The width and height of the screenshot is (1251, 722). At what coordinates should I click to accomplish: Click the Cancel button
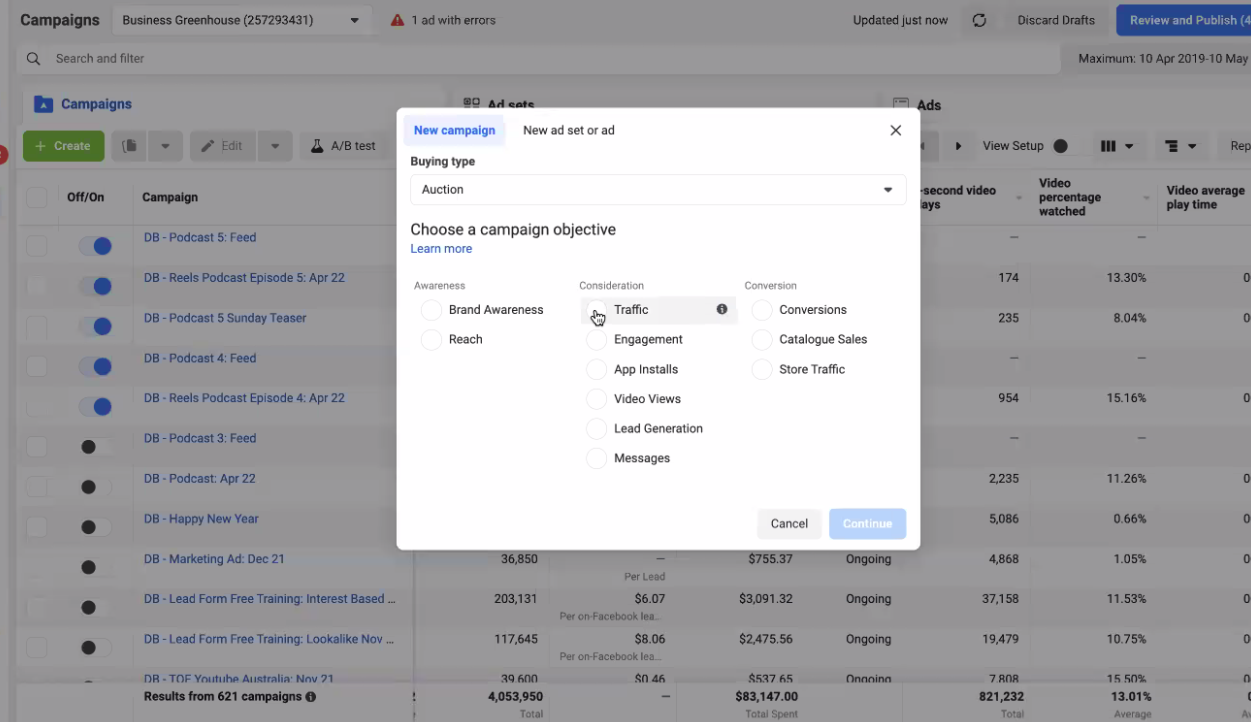pyautogui.click(x=788, y=524)
